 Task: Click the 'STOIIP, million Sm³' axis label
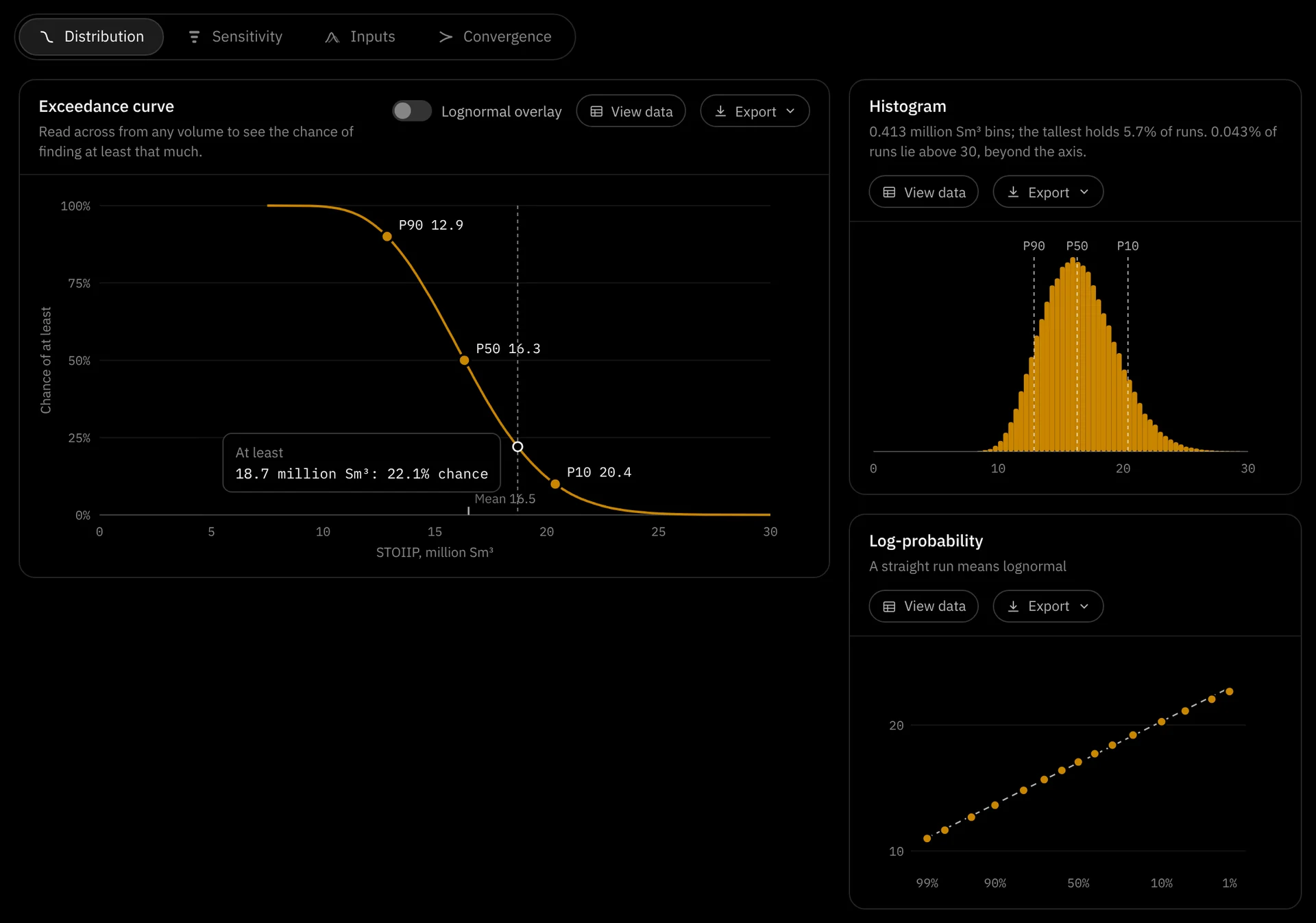point(435,553)
